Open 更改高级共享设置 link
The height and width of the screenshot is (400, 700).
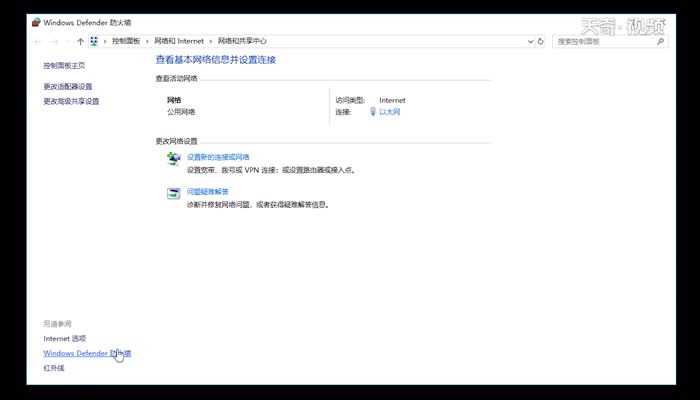(x=71, y=101)
